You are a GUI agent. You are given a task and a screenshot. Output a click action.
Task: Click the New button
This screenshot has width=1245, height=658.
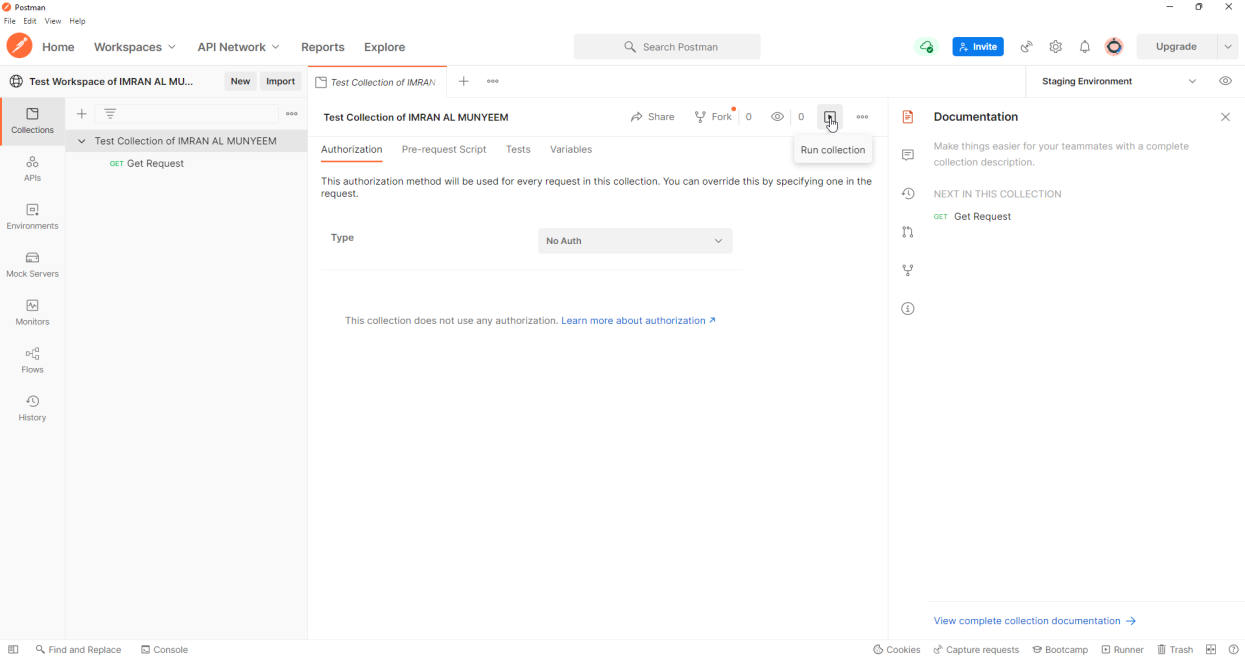240,81
